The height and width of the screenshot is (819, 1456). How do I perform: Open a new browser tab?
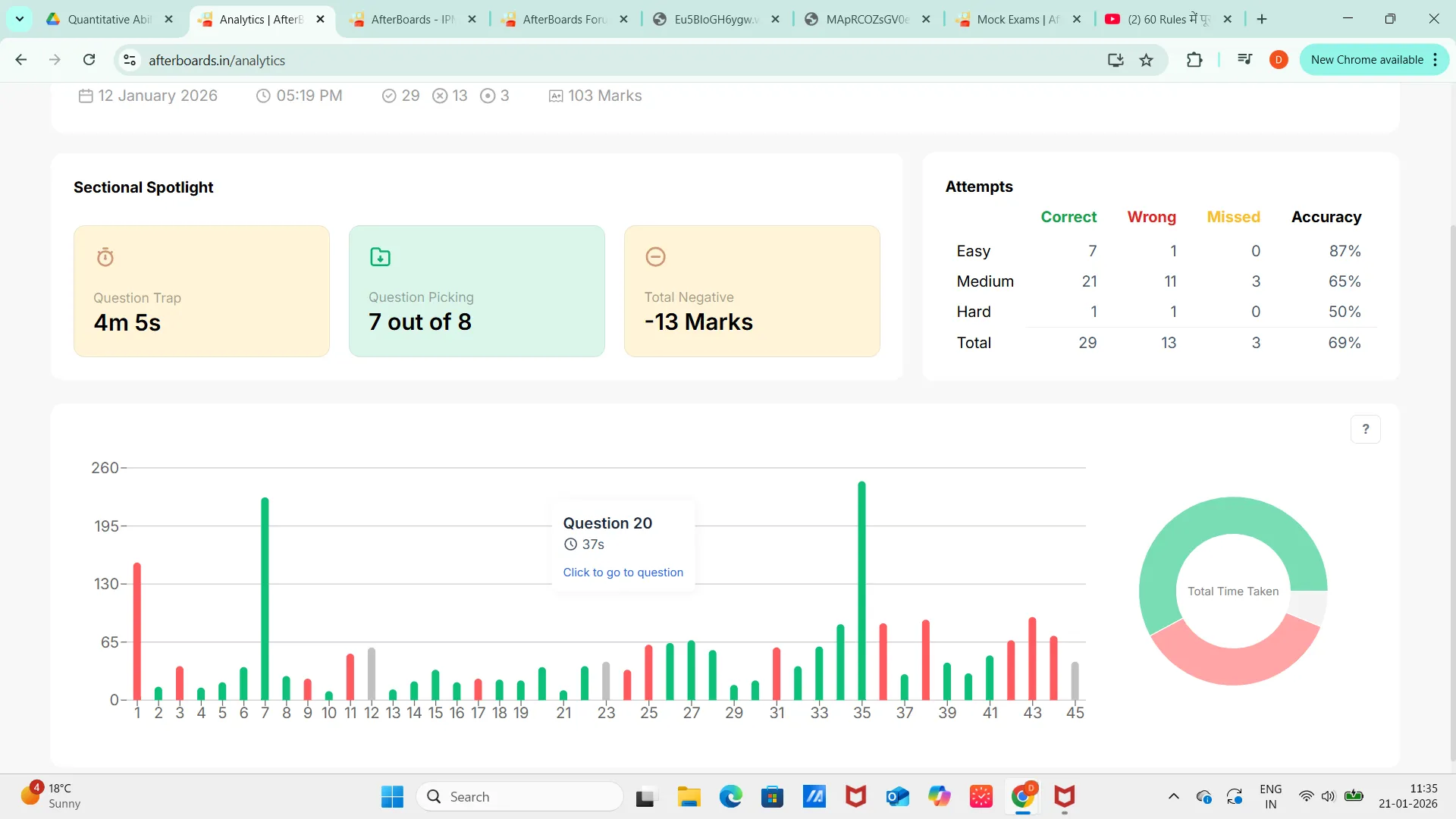tap(1262, 19)
